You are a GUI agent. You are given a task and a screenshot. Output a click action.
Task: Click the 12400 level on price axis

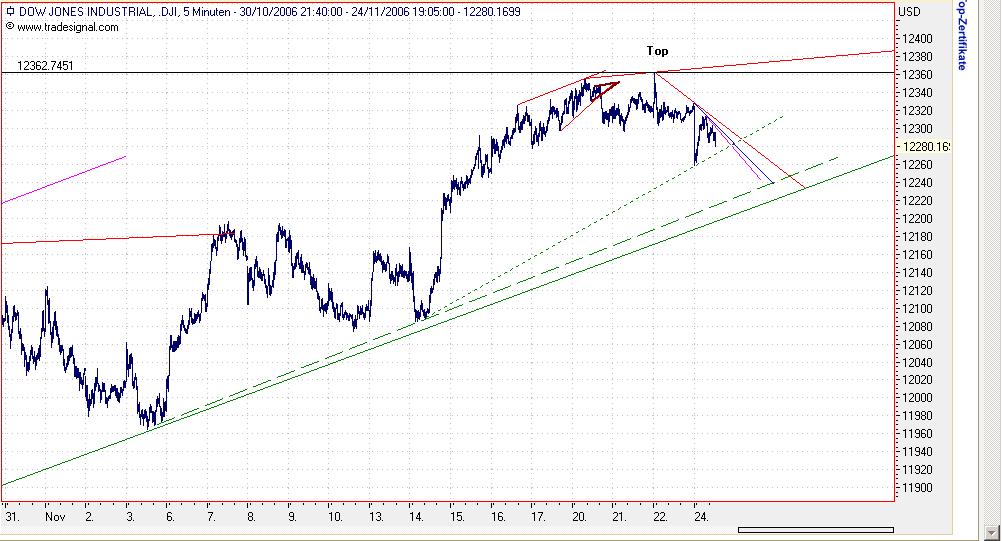pyautogui.click(x=917, y=38)
